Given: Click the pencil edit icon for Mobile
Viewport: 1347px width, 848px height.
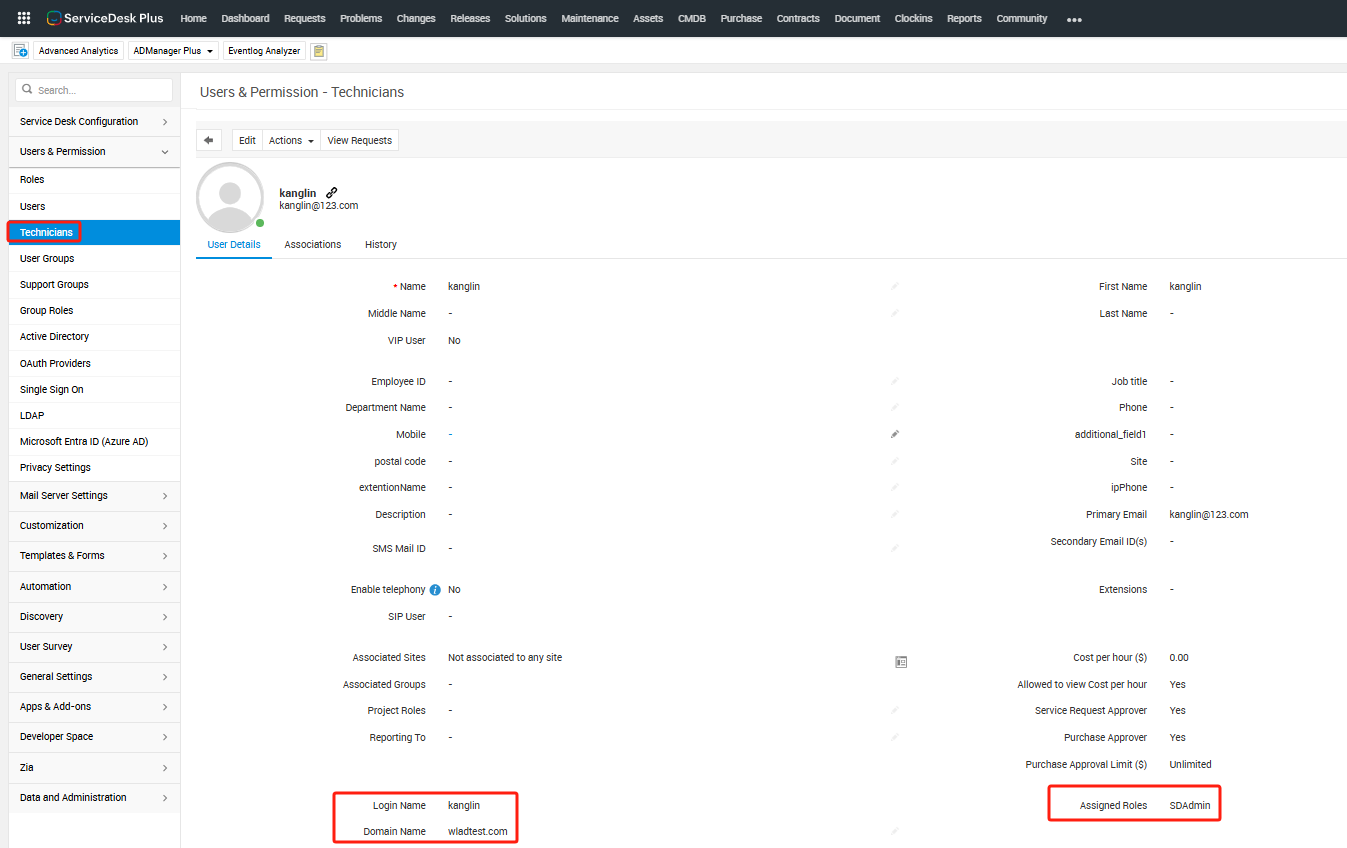Looking at the screenshot, I should click(x=895, y=435).
